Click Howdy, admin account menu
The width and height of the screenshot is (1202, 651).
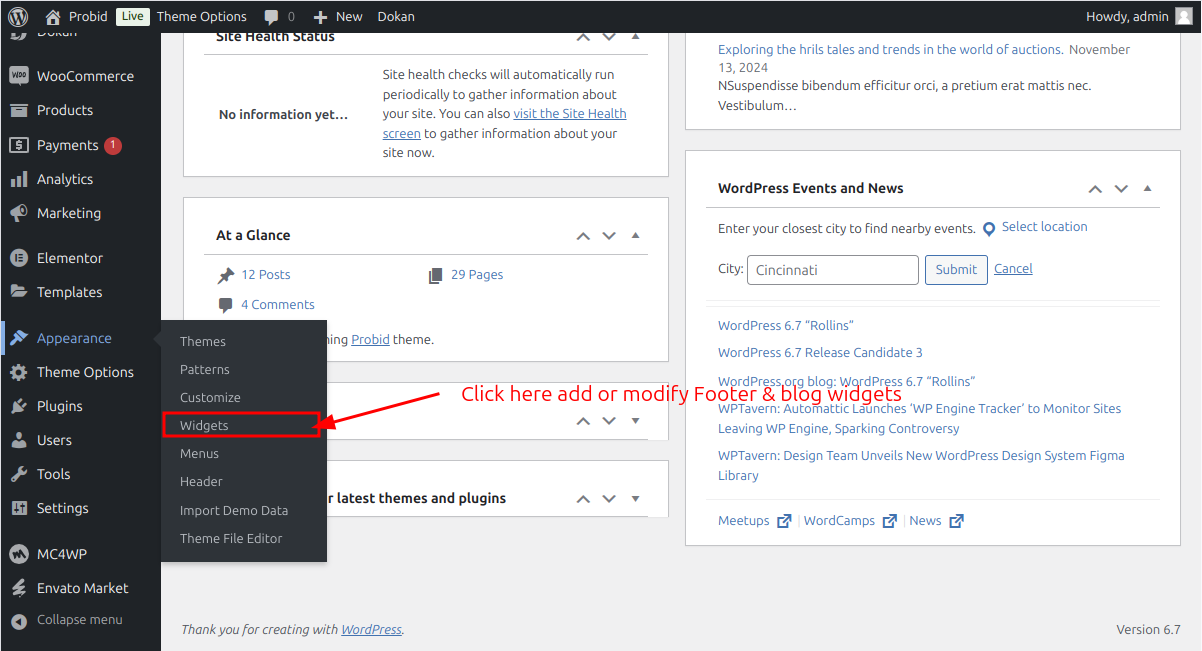click(1139, 16)
